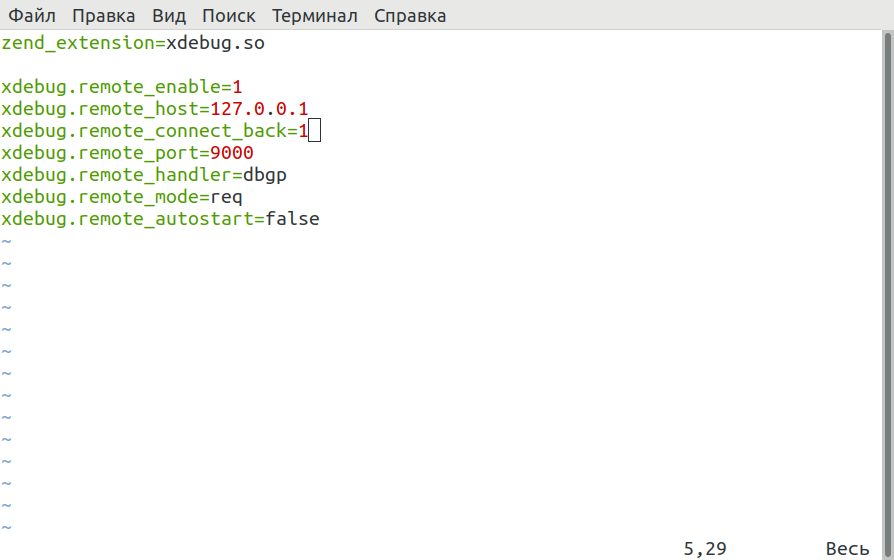The image size is (894, 560).
Task: Click the 5,29 cursor position indicator
Action: [705, 548]
